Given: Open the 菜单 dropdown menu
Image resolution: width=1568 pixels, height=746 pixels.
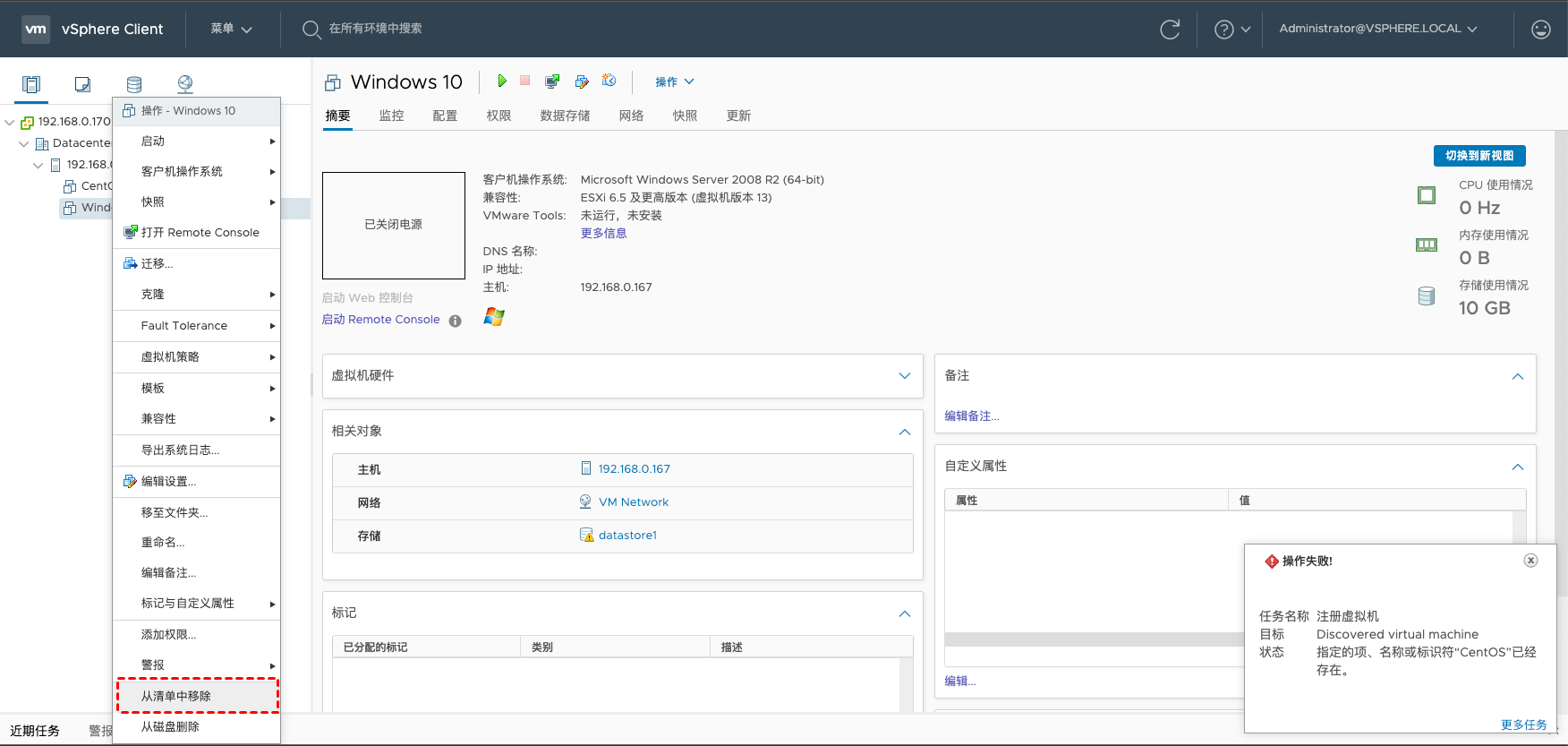Looking at the screenshot, I should [231, 29].
